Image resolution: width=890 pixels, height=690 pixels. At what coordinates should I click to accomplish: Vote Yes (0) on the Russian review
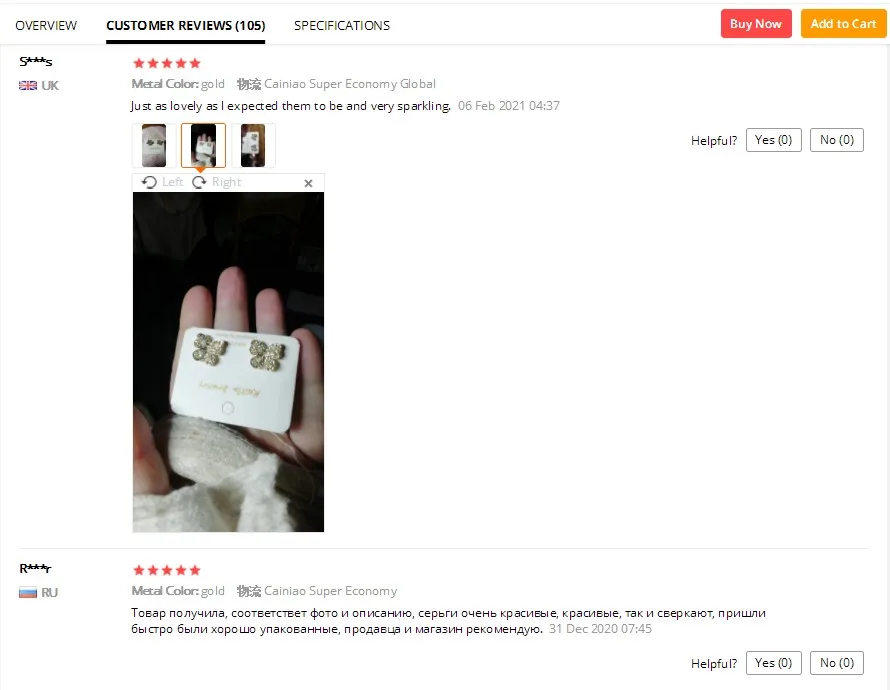click(774, 663)
